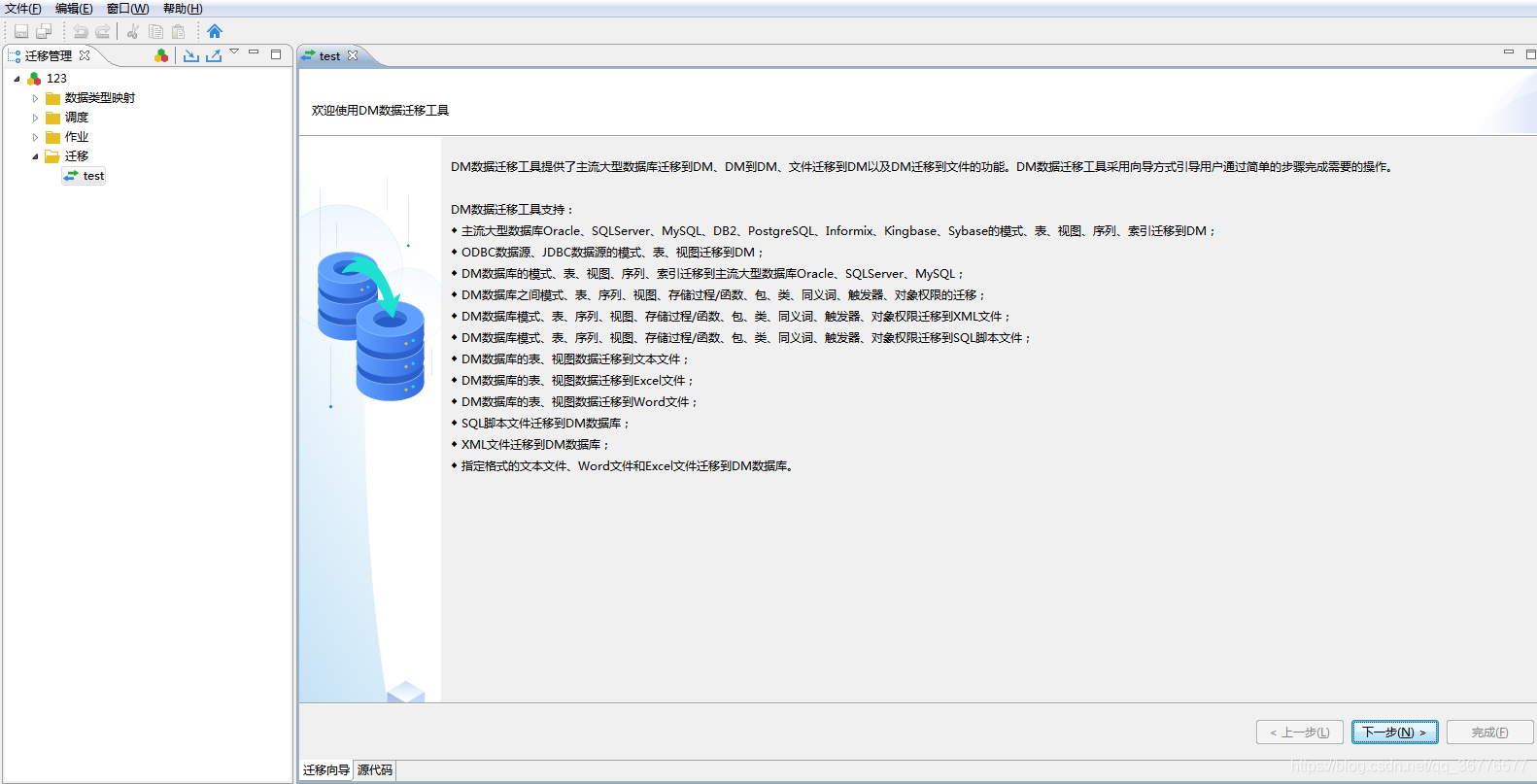Screen dimensions: 1537x784
Task: Click the DM数据迁移工具支持 line
Action: click(x=513, y=210)
